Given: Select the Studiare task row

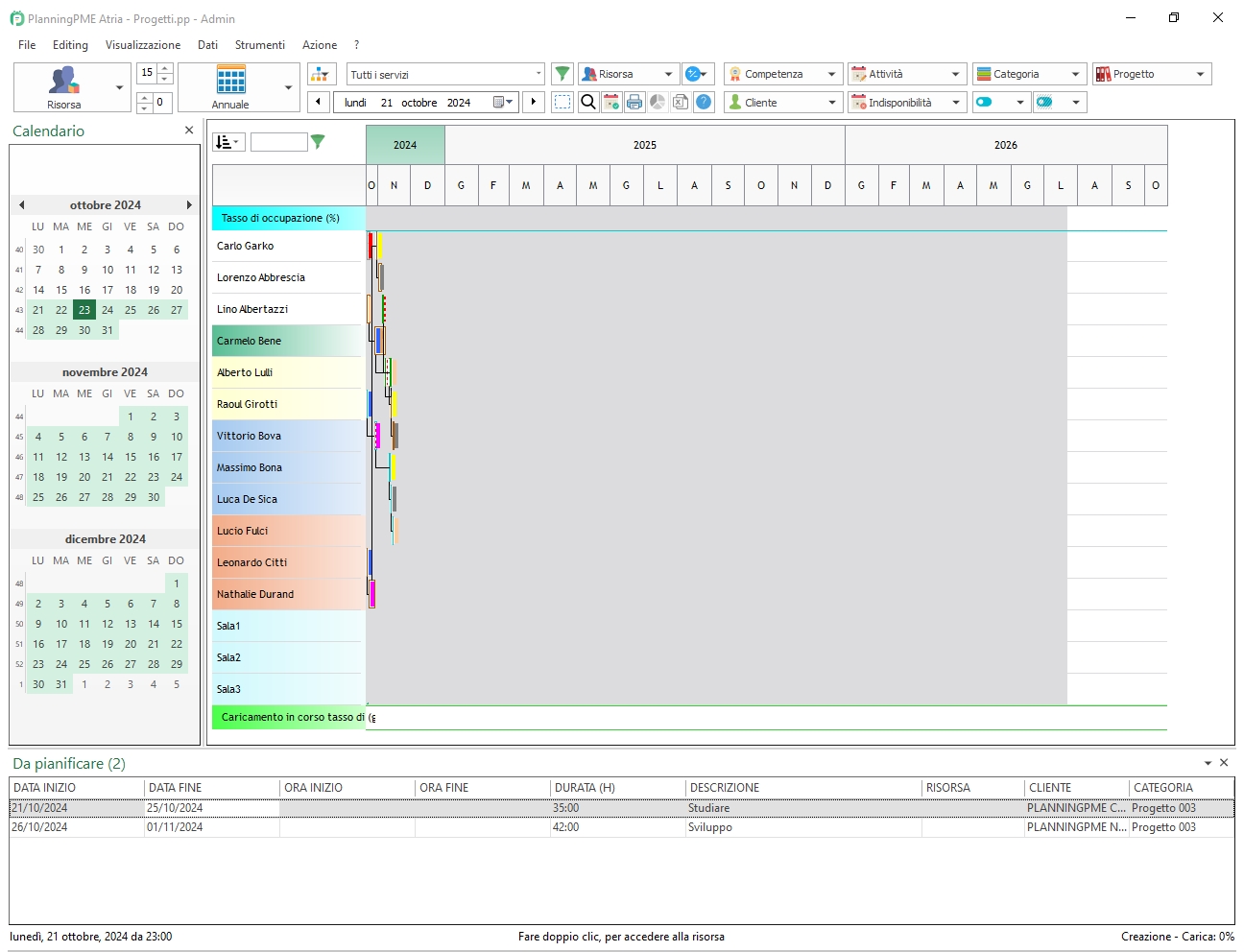Looking at the screenshot, I should click(622, 808).
